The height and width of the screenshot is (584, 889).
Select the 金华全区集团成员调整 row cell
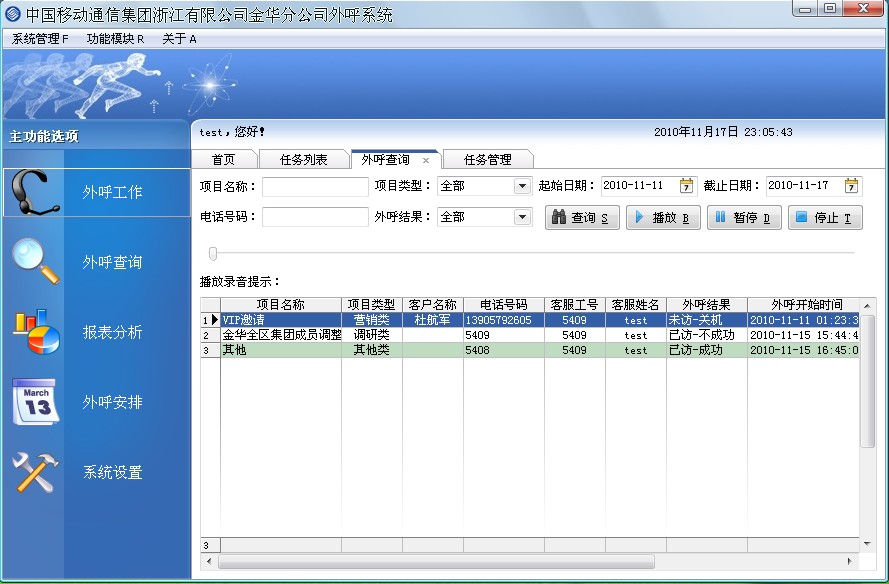point(281,335)
